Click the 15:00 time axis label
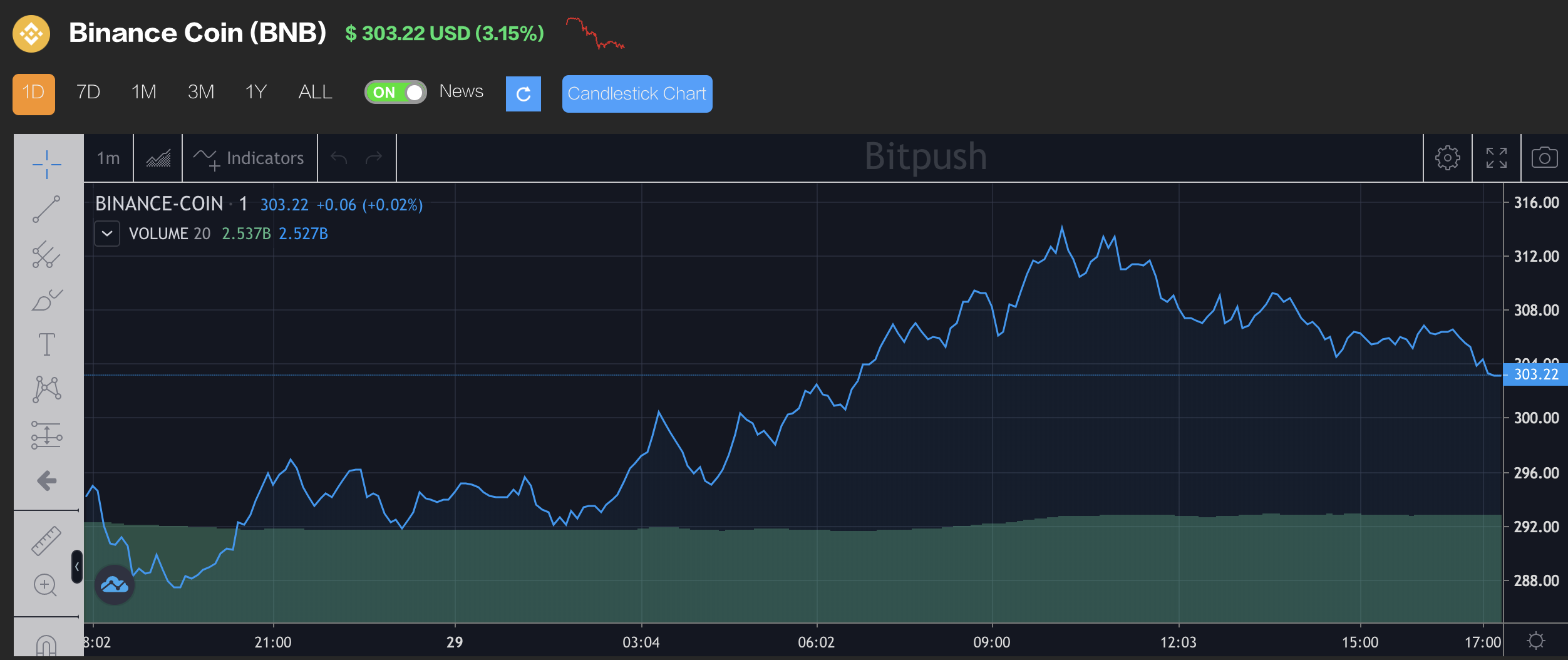 click(x=1360, y=642)
